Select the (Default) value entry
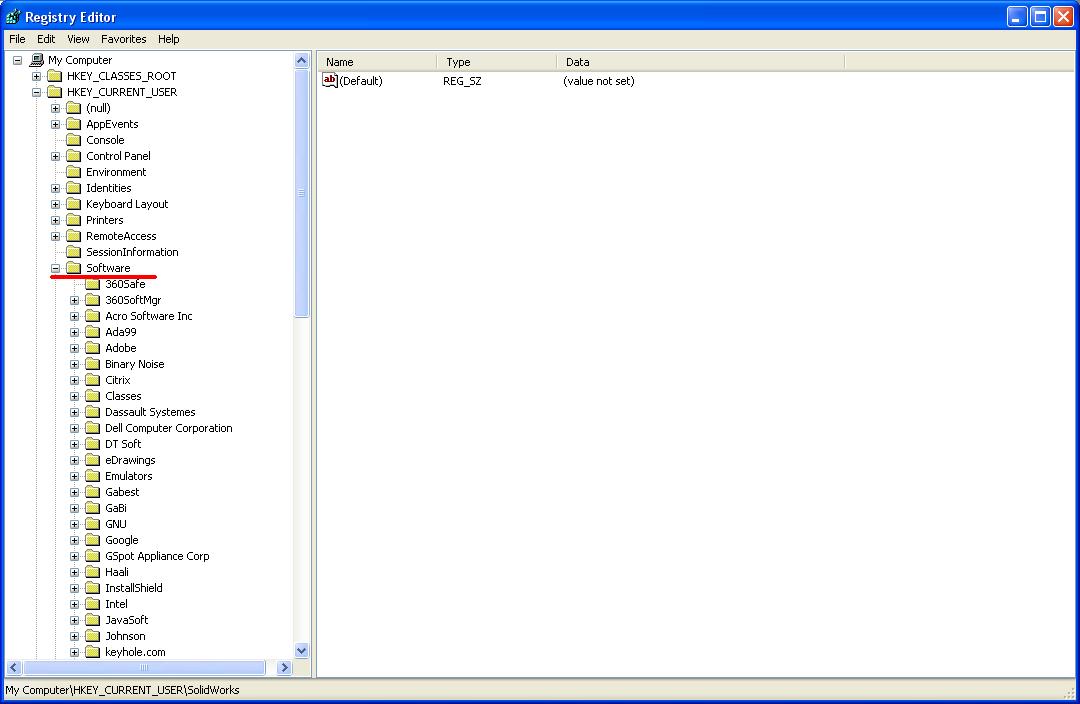Viewport: 1080px width, 704px height. (x=360, y=81)
